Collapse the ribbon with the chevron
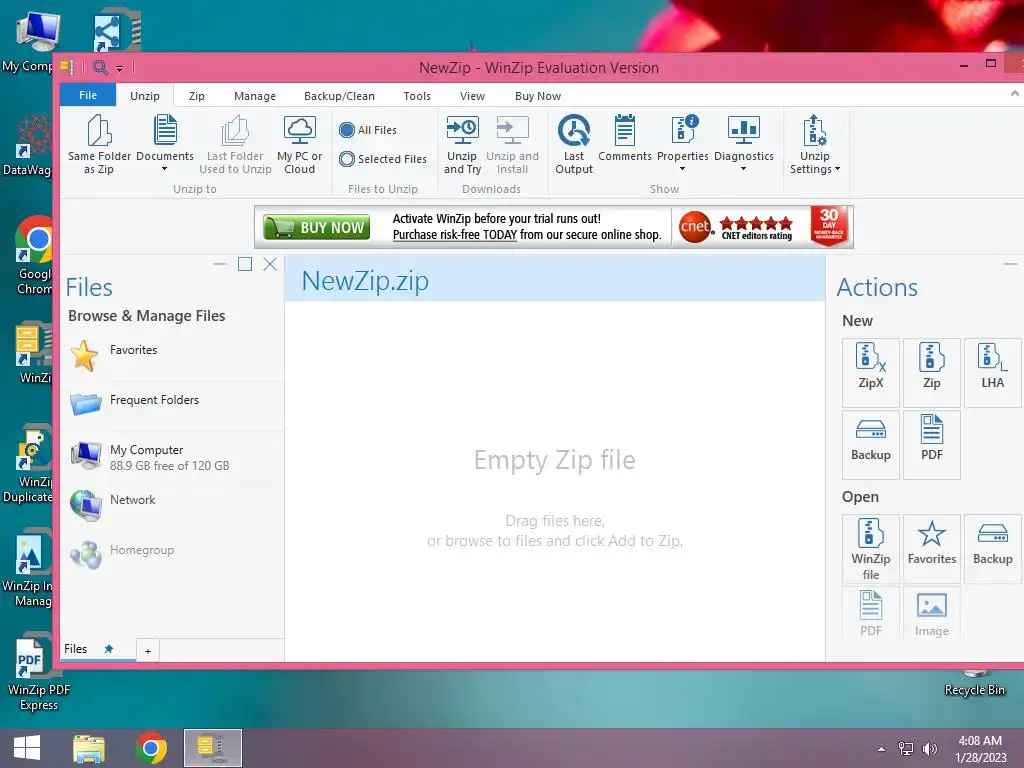 (1014, 93)
